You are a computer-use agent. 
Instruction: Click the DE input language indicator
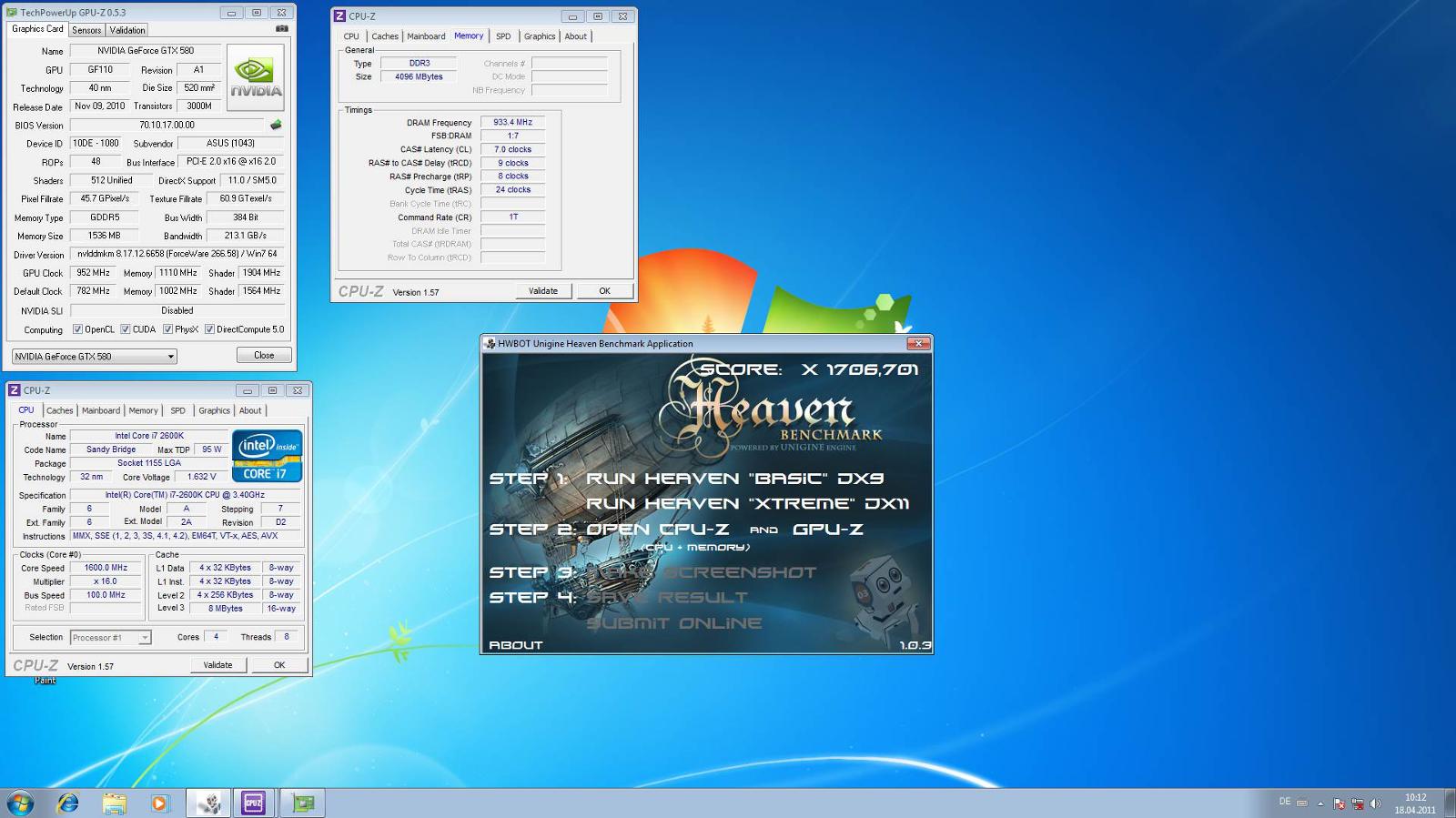click(1284, 802)
